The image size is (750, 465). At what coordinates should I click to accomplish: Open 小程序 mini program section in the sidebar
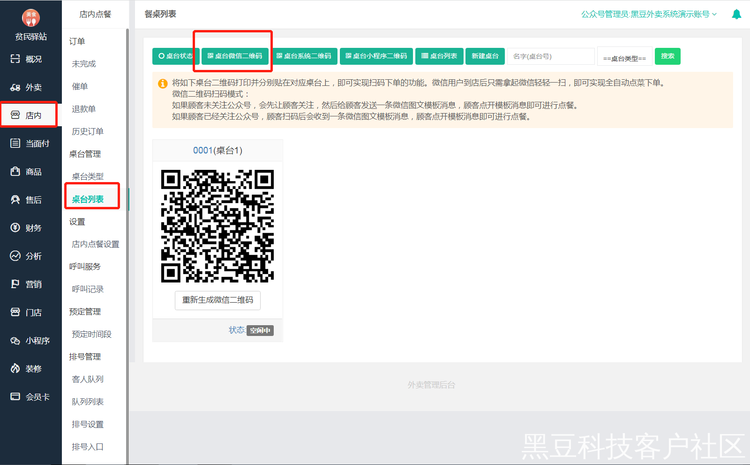coord(30,341)
